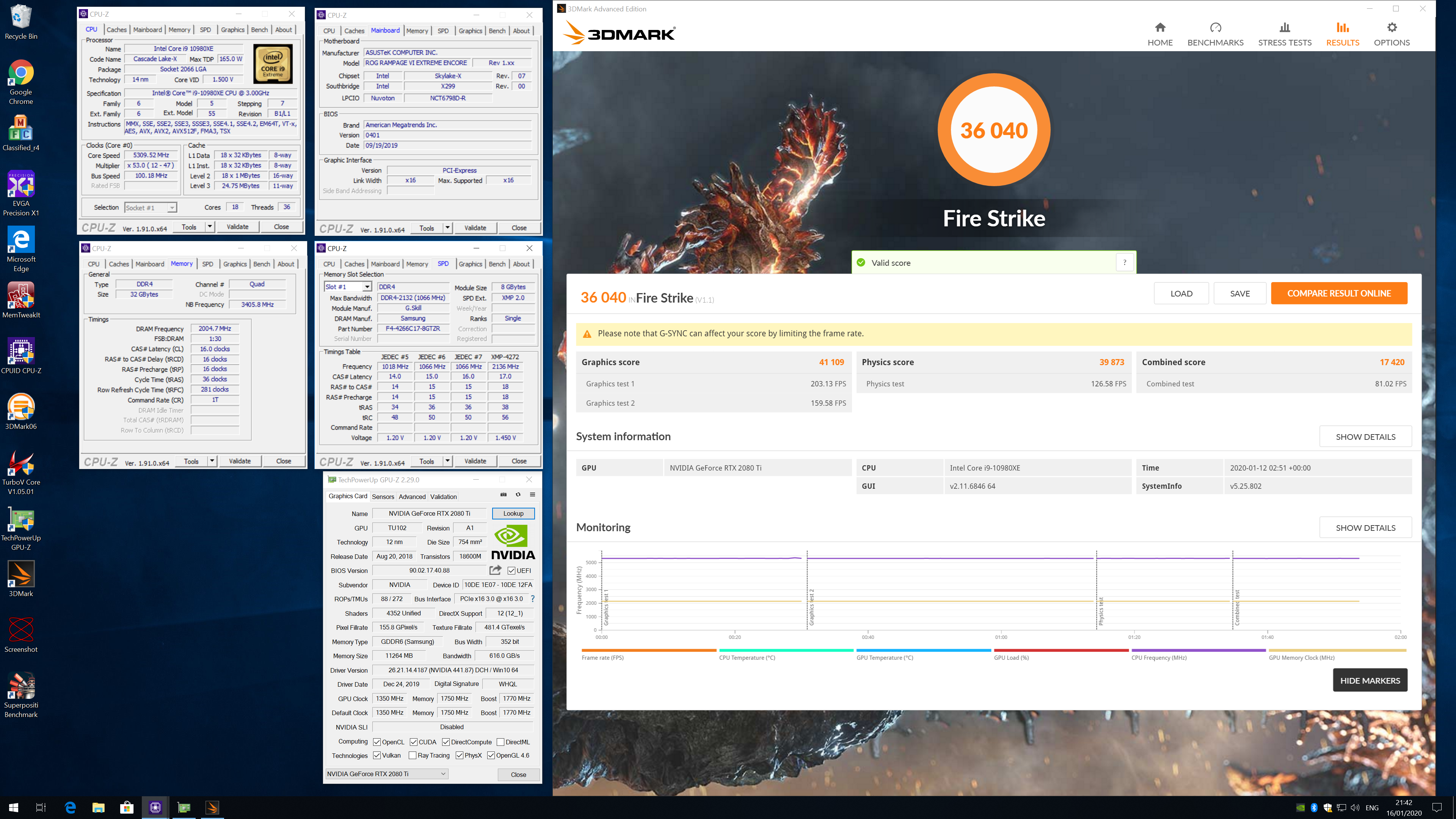
Task: Click Windows Start button
Action: tap(14, 807)
